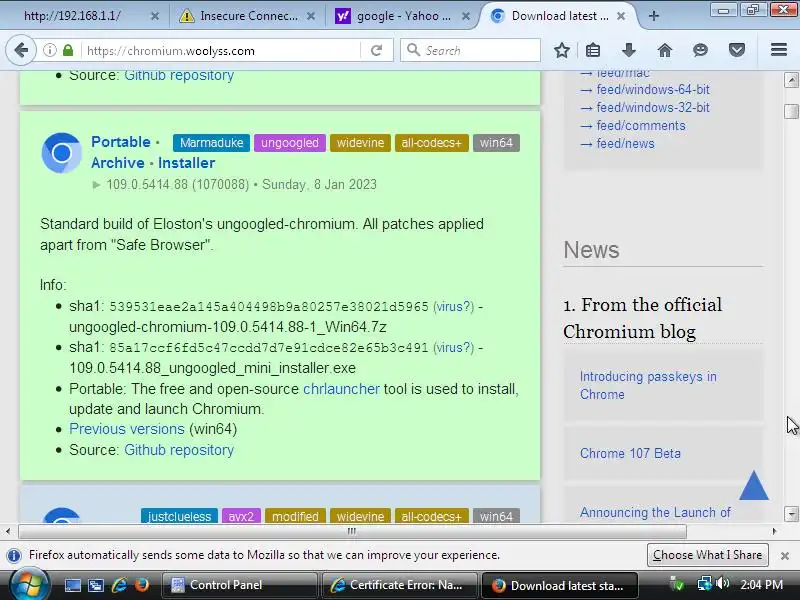Open the Installer download link
Screen dimensions: 800x600
(x=186, y=163)
